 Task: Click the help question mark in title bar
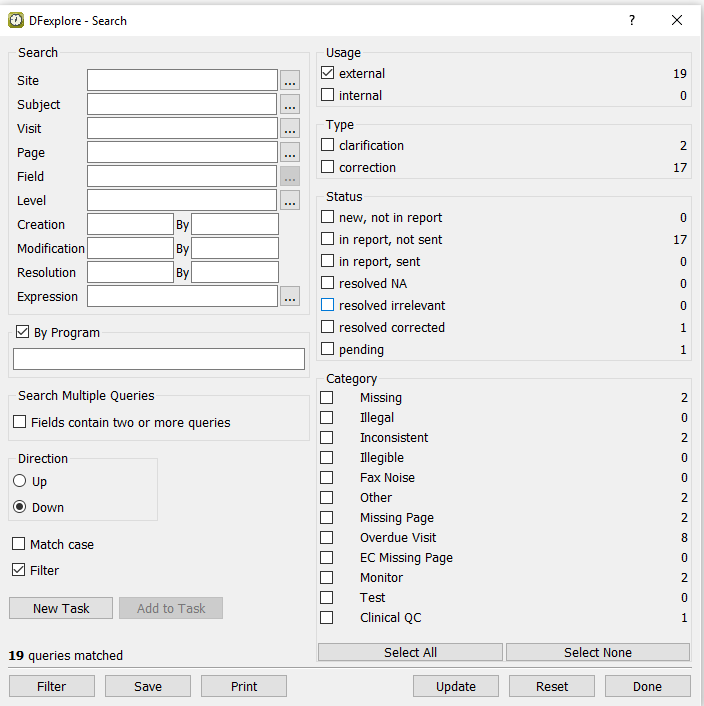[631, 20]
